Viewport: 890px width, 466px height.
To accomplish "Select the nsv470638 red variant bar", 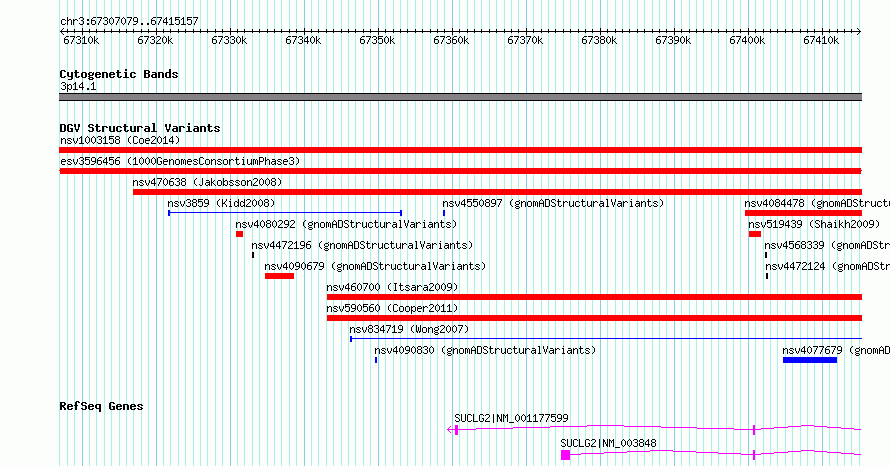I will [497, 192].
